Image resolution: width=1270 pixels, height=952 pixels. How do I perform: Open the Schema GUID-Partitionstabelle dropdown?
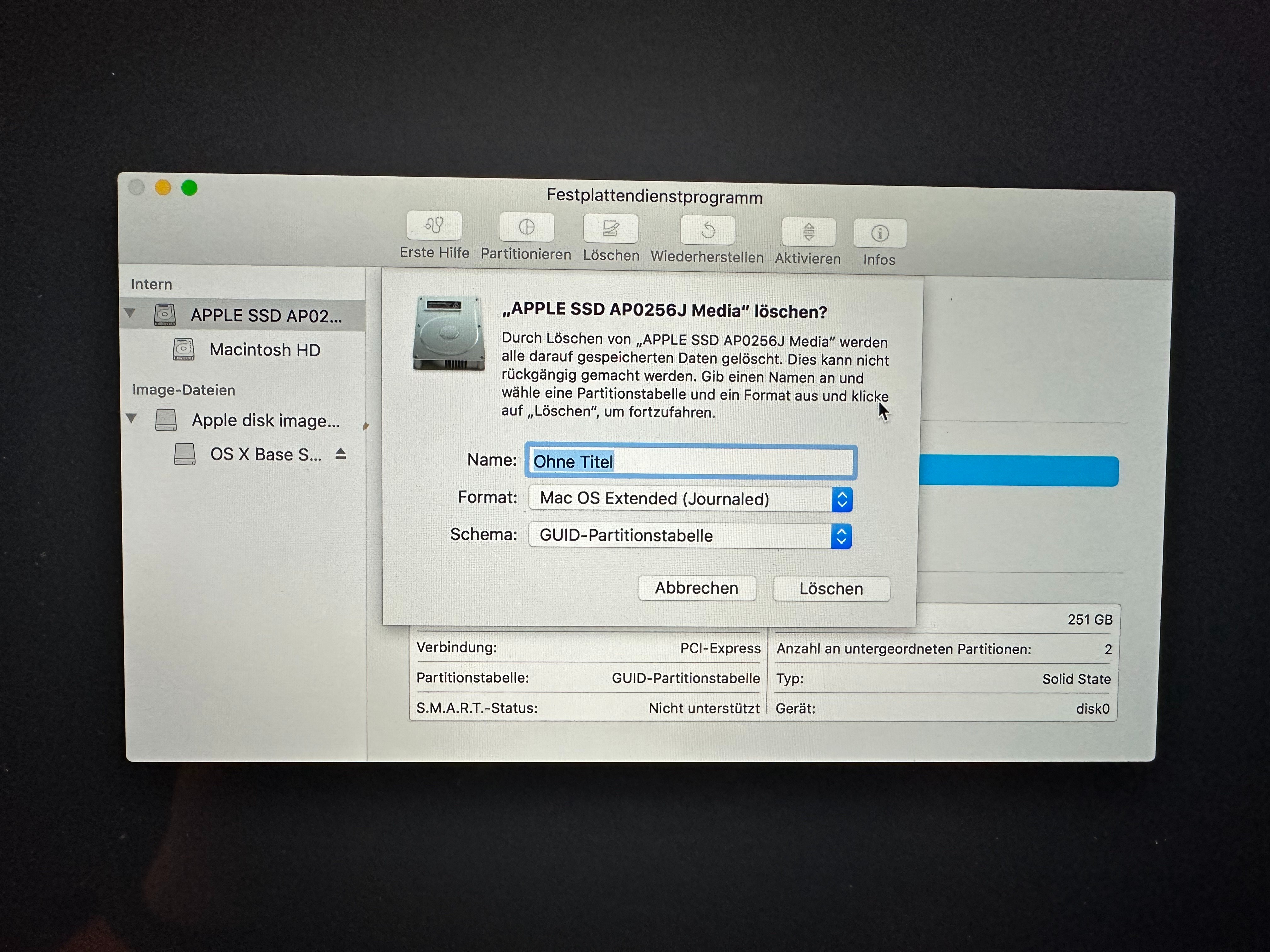689,535
